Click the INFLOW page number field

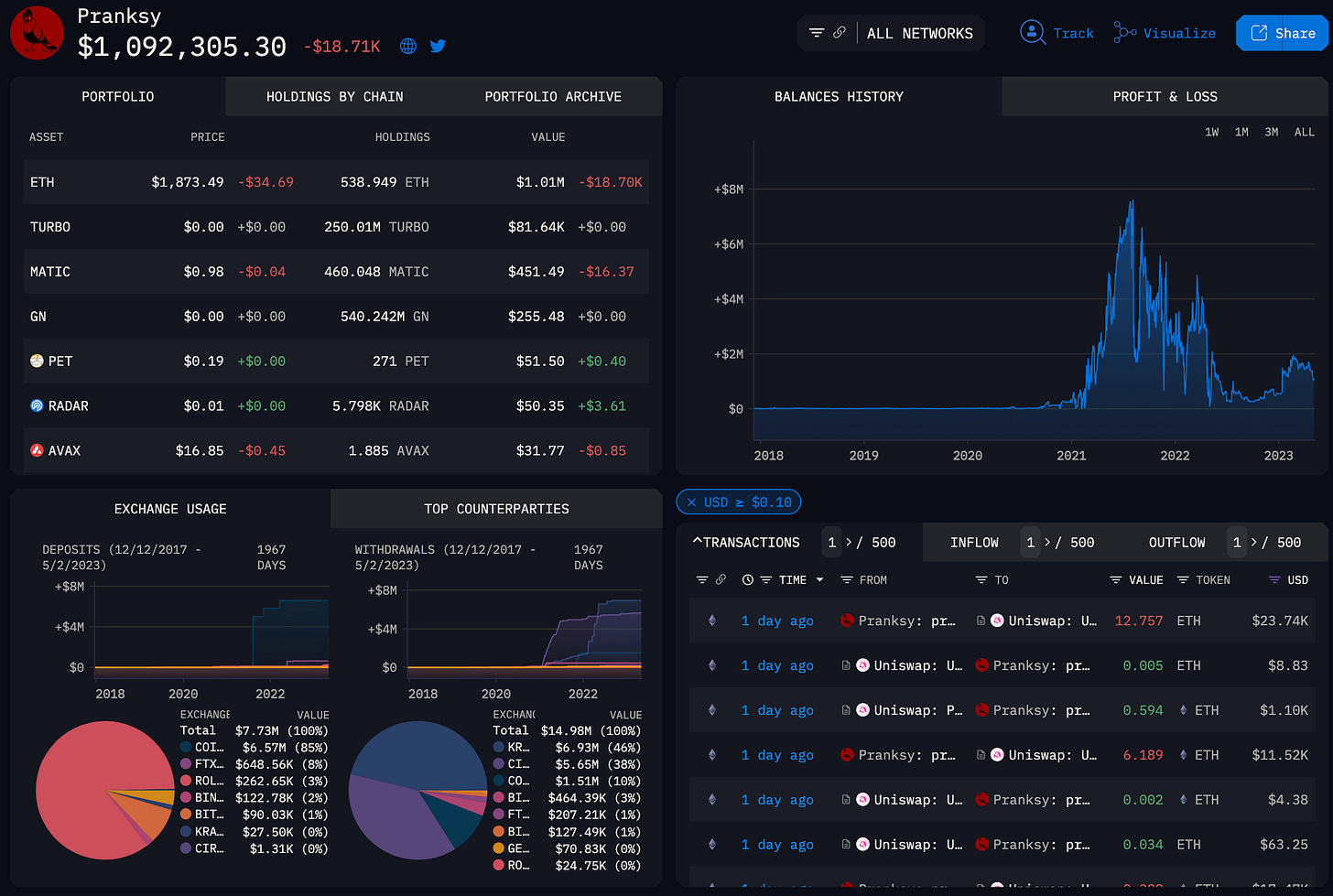[1030, 543]
